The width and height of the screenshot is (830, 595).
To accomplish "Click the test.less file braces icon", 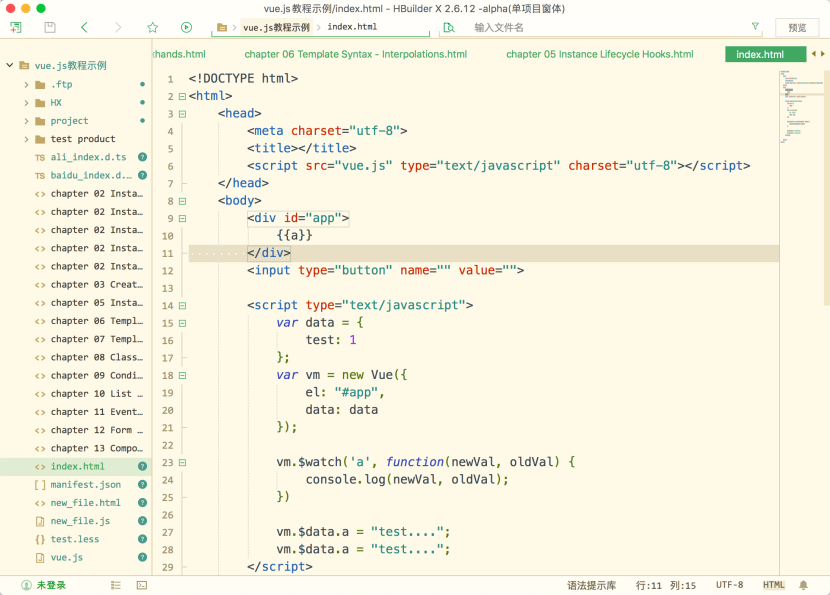I will (40, 539).
